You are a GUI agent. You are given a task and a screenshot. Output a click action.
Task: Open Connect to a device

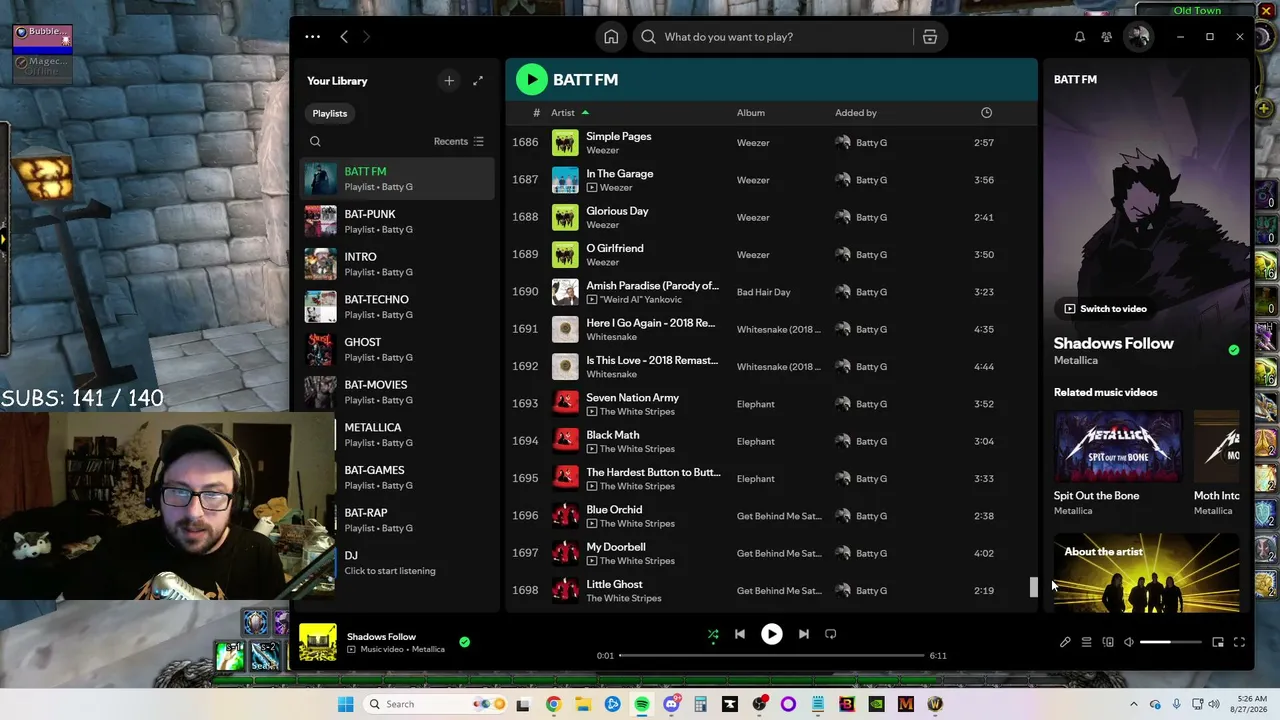(1108, 642)
